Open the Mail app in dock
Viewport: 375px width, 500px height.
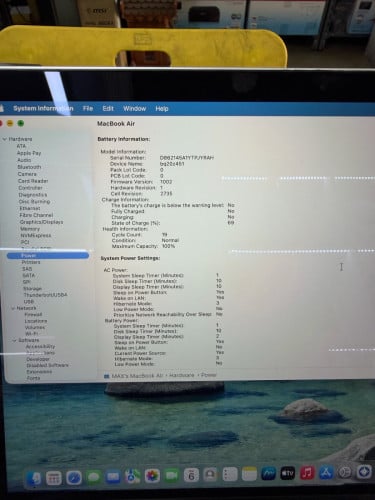click(113, 477)
